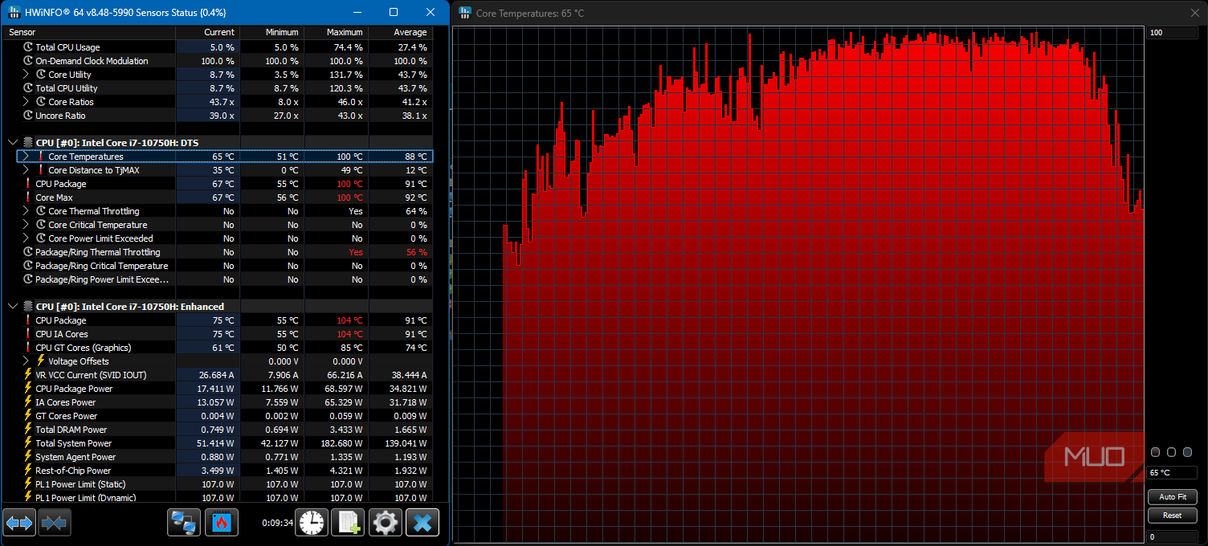
Task: Click chip icon in the DTS section header
Action: 27,143
